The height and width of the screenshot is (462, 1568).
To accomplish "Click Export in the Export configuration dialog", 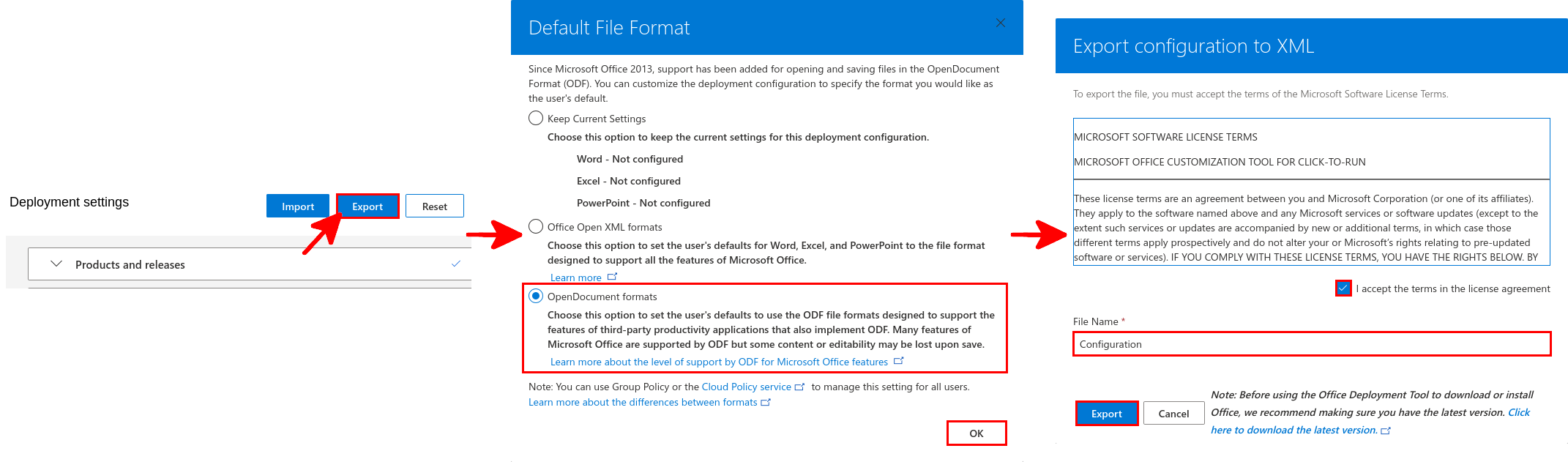I will click(x=1107, y=414).
